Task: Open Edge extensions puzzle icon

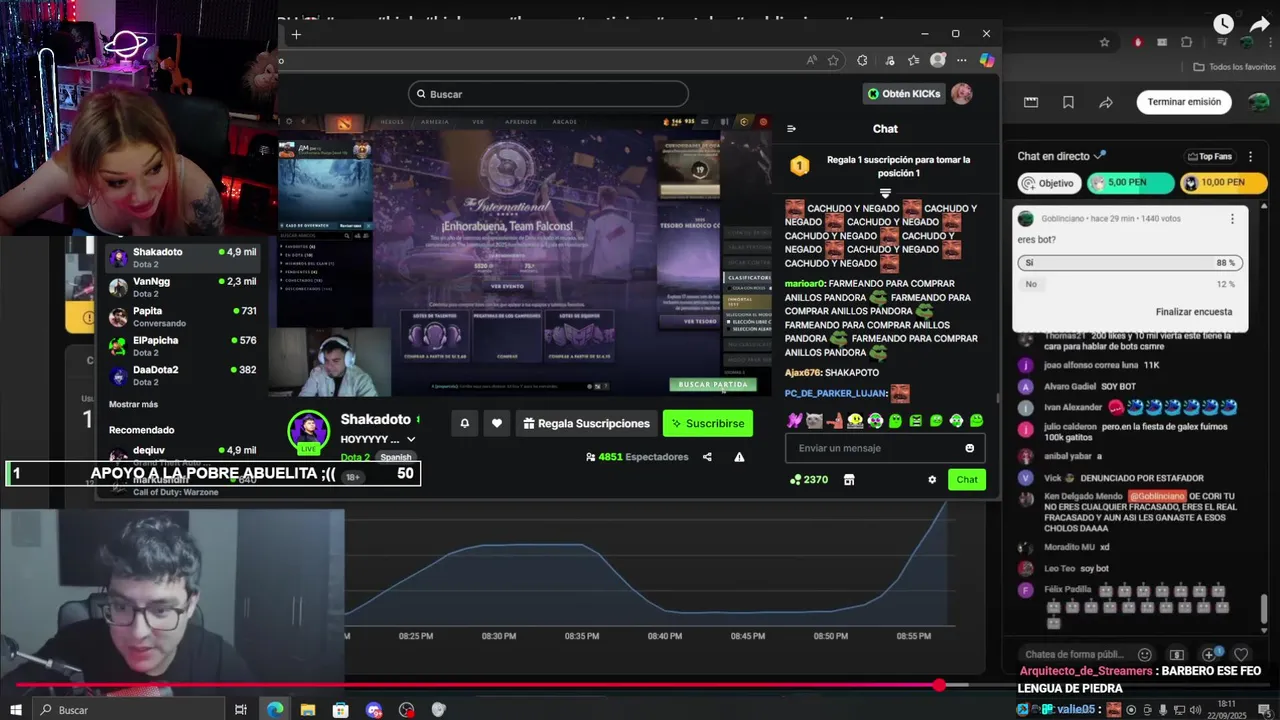Action: coord(862,61)
